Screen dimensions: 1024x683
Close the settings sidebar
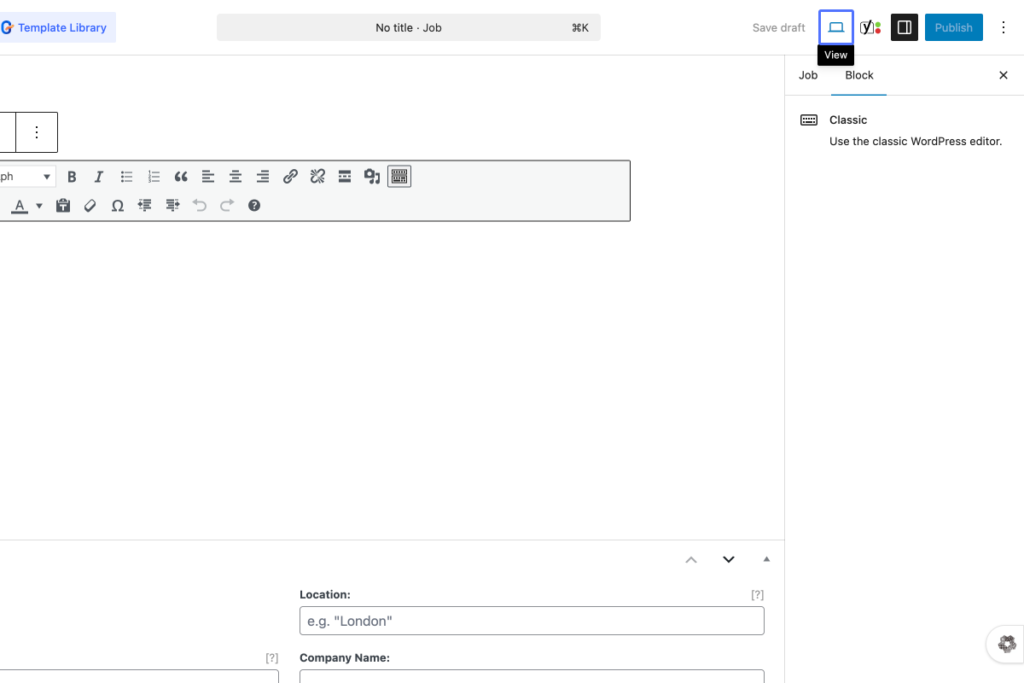[1003, 75]
